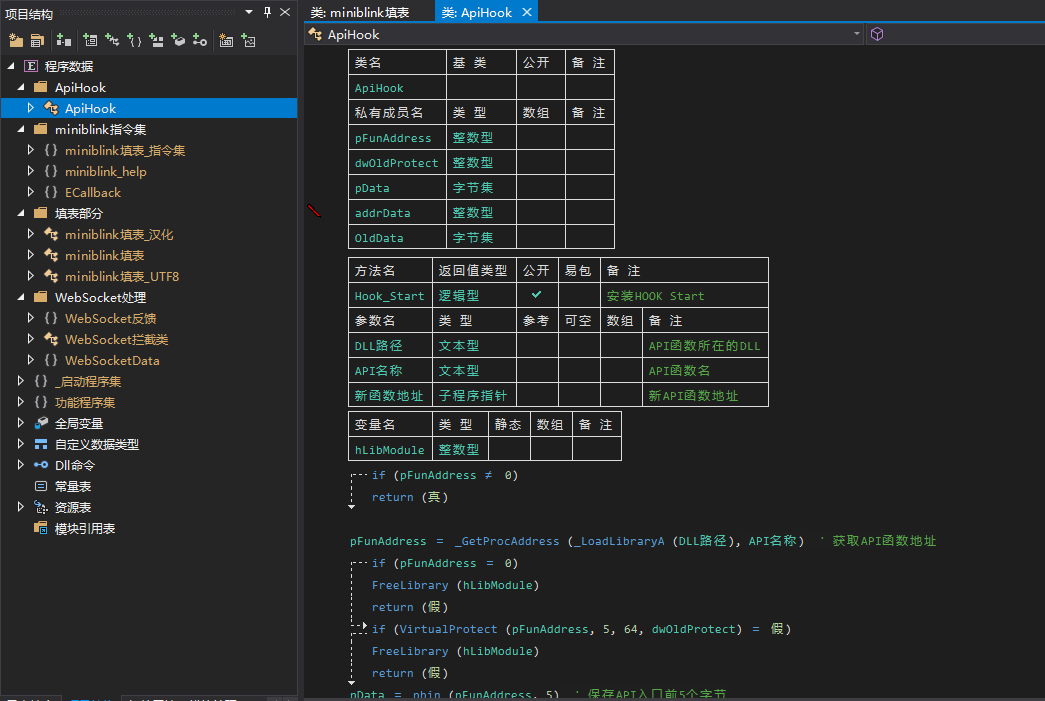Collapse the miniblink指令集 folder
Viewport: 1045px width, 701px height.
click(x=21, y=129)
